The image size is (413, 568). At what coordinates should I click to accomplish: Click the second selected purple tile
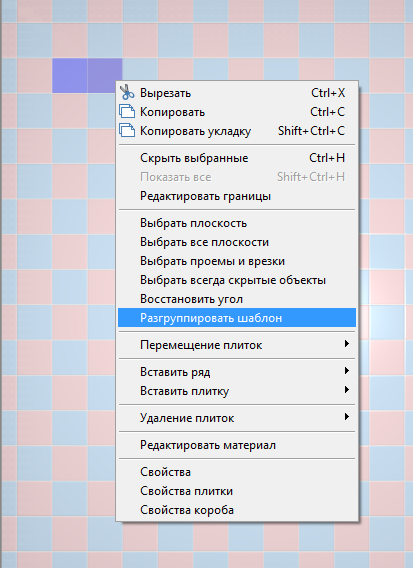[103, 74]
